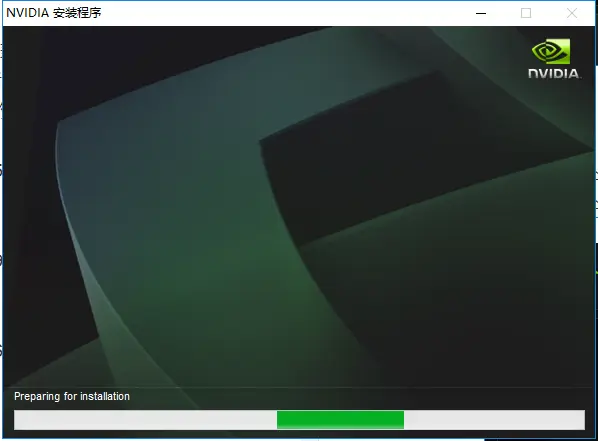
Task: Click the disabled maximize window button
Action: coord(526,13)
